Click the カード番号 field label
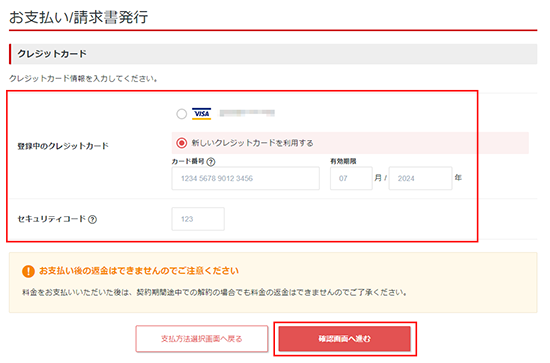The width and height of the screenshot is (550, 363). (188, 161)
